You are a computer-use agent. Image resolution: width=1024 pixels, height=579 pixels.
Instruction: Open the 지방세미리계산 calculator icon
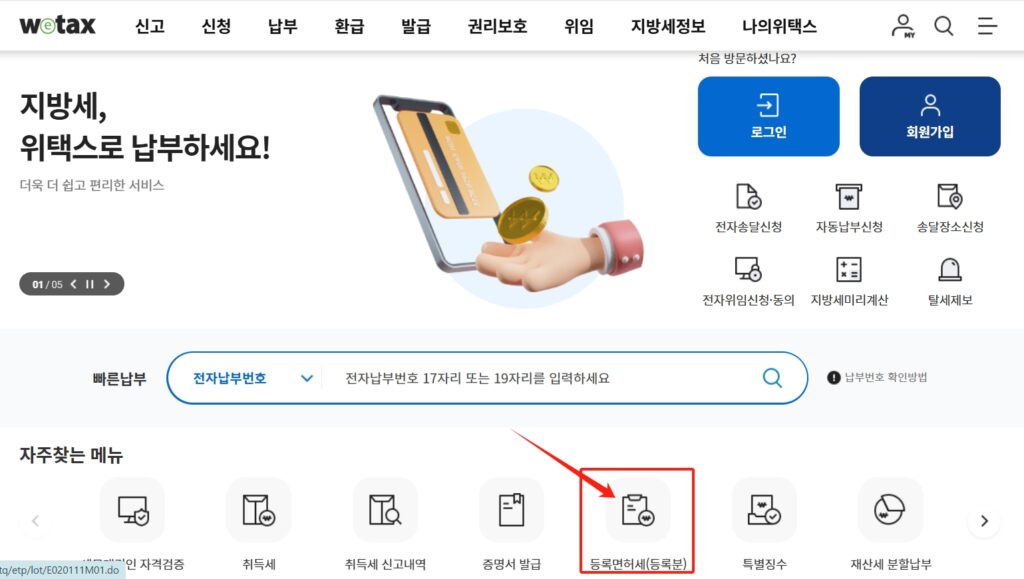coord(848,269)
